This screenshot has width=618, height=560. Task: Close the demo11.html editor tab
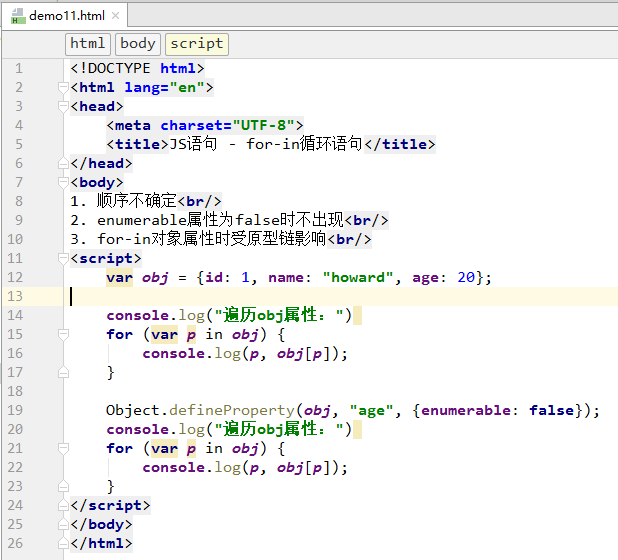tap(115, 16)
